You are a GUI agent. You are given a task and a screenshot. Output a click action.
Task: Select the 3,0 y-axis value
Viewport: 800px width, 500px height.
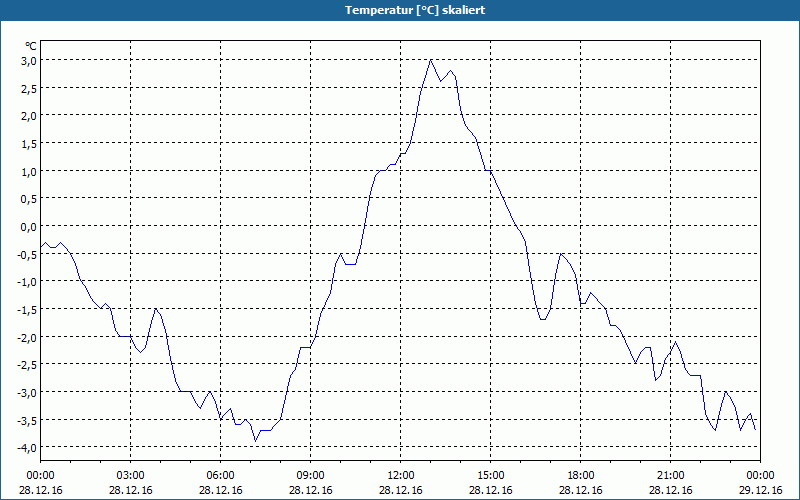click(28, 61)
